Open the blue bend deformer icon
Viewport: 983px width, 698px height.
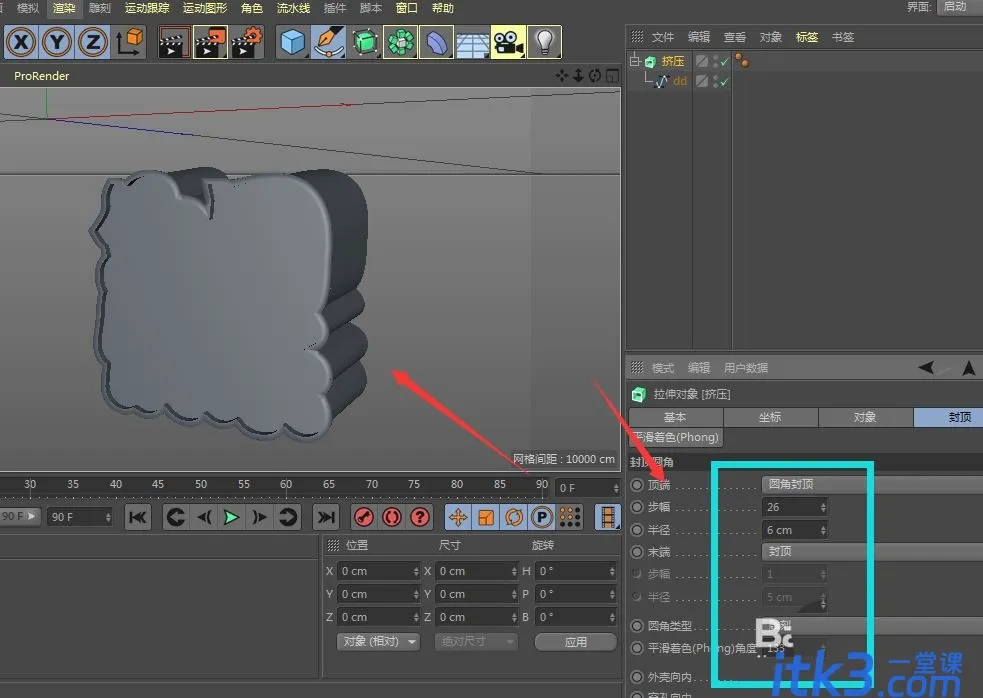click(x=436, y=42)
